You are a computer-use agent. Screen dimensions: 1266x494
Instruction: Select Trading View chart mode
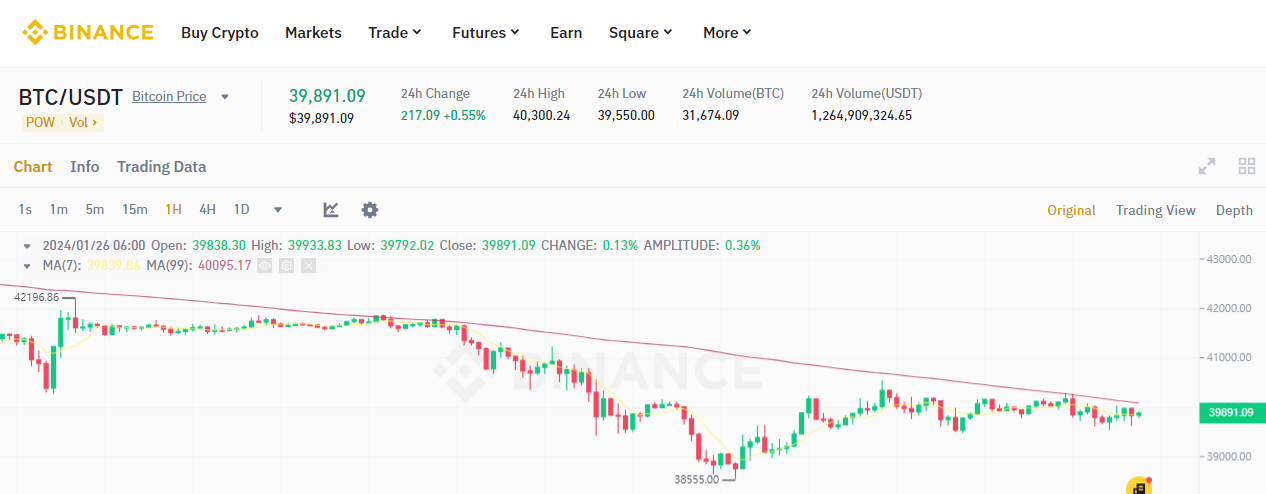(1156, 210)
